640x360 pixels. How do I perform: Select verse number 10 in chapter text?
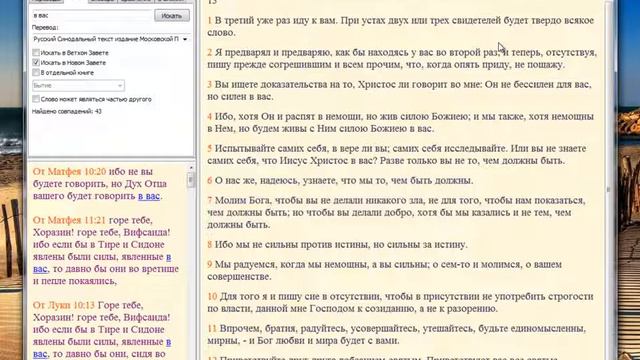coord(212,296)
